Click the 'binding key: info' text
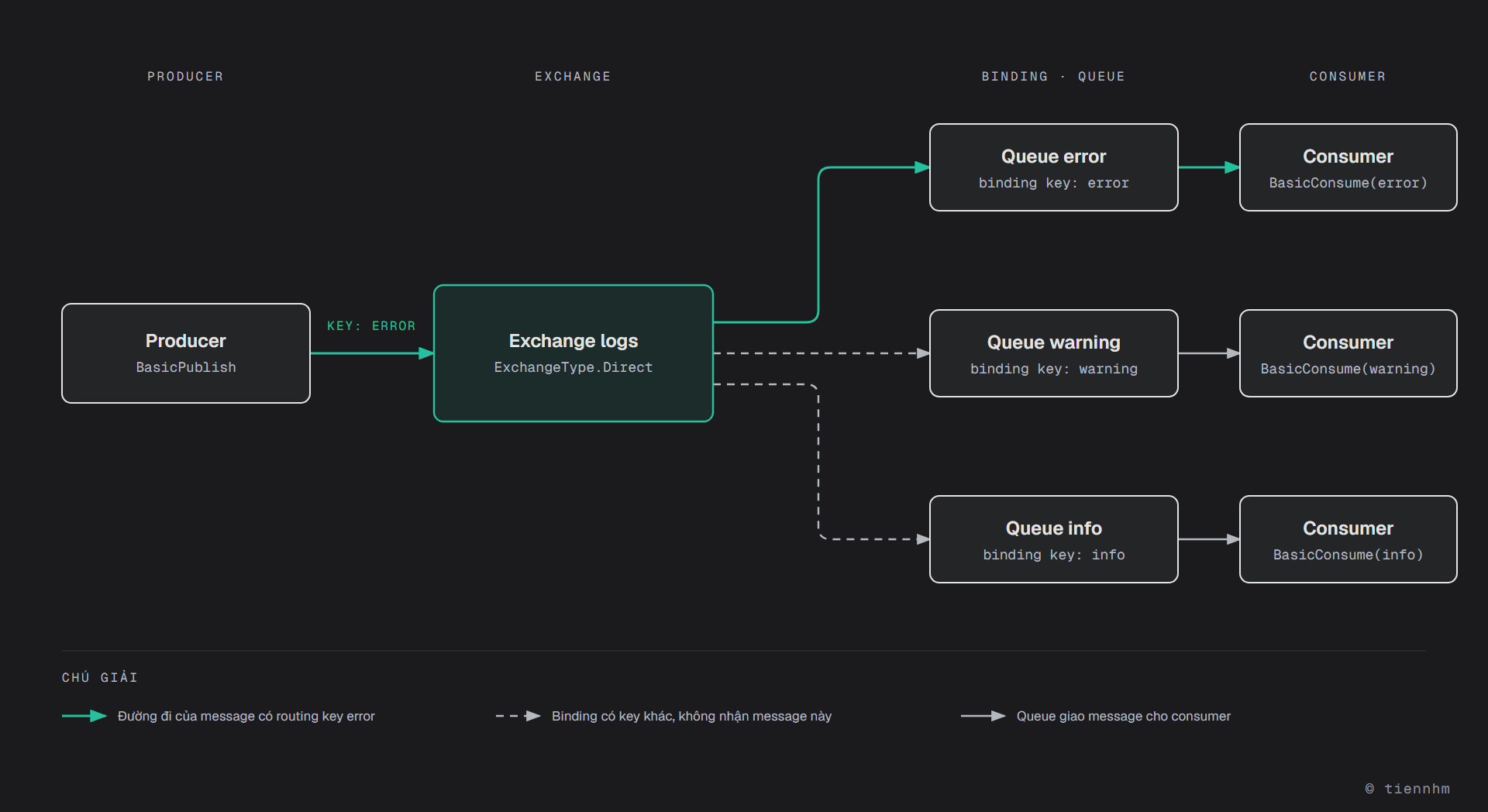The height and width of the screenshot is (812, 1488). 1054,555
